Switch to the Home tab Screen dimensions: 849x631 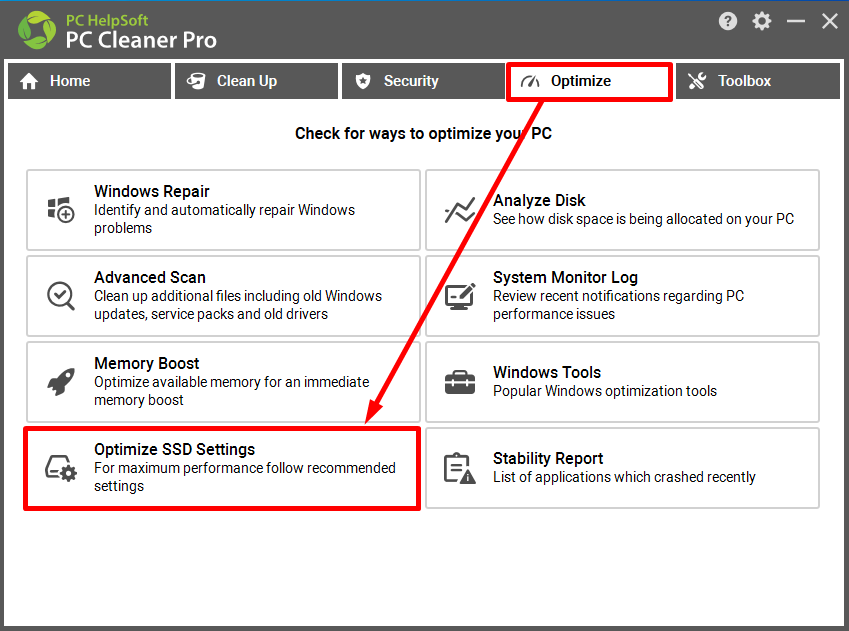click(89, 81)
